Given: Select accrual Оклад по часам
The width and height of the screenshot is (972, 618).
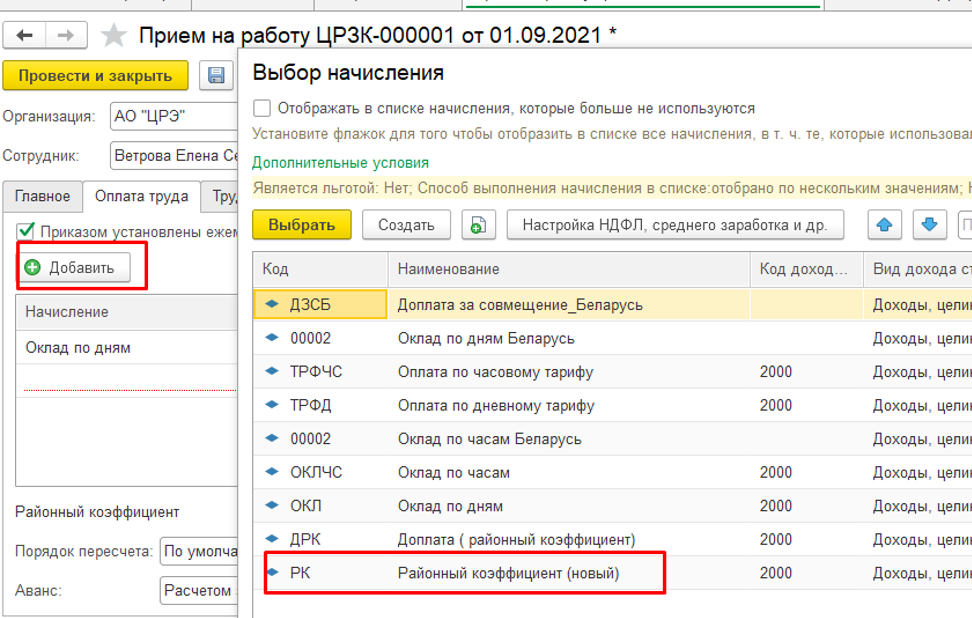Looking at the screenshot, I should [612, 472].
